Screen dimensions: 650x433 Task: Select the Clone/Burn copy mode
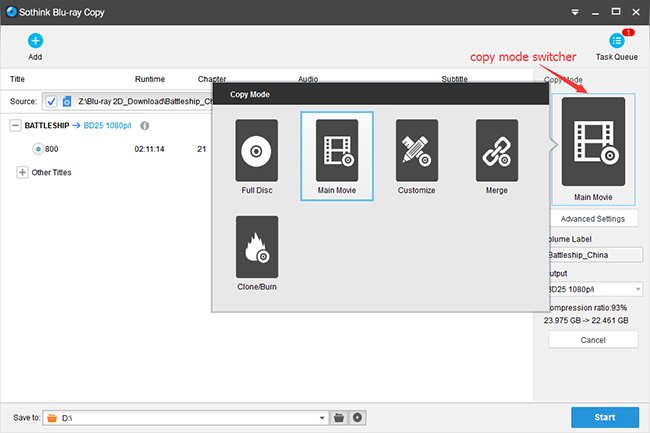[257, 253]
